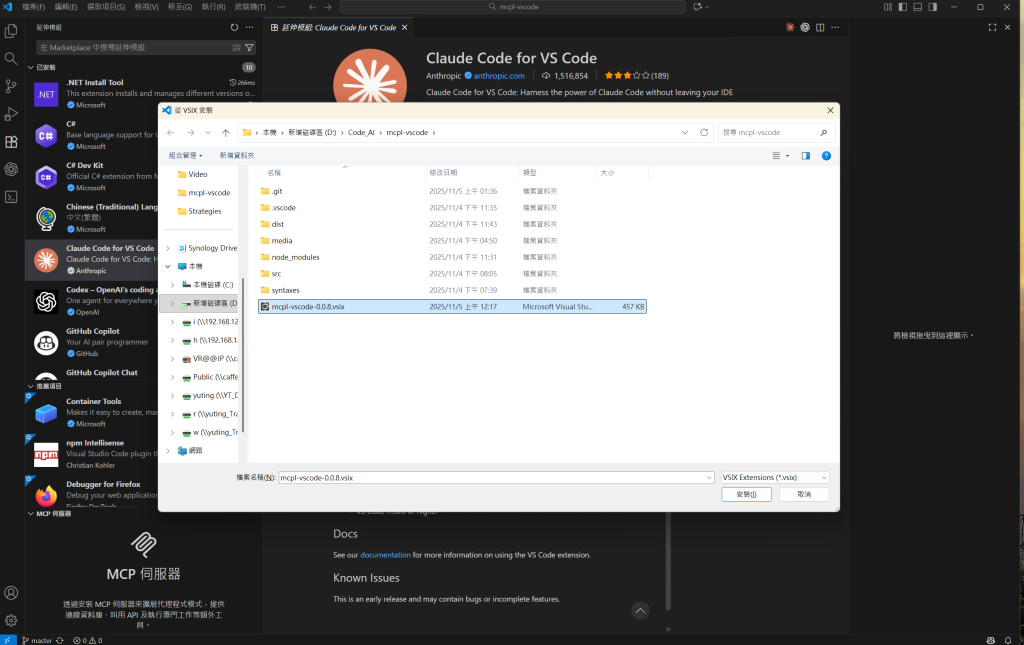Toggle the secondary side bar layout icon

(933, 7)
